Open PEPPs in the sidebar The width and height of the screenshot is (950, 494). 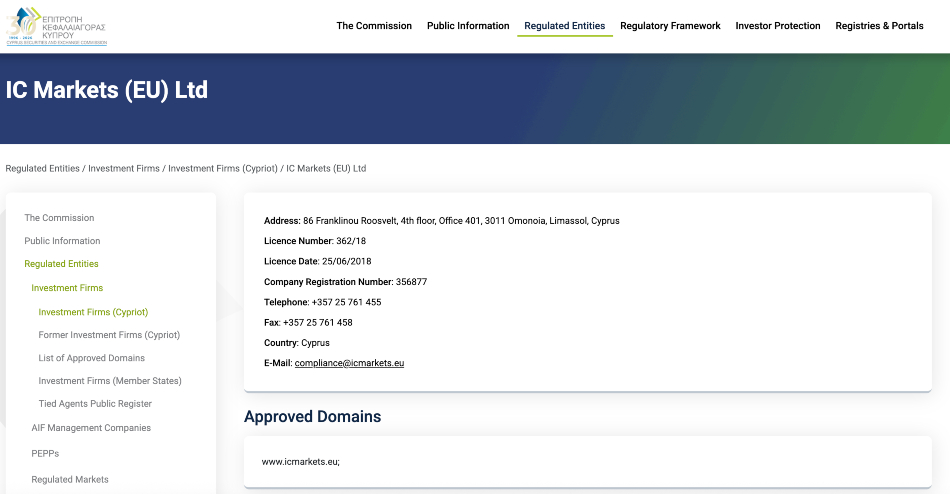coord(45,453)
